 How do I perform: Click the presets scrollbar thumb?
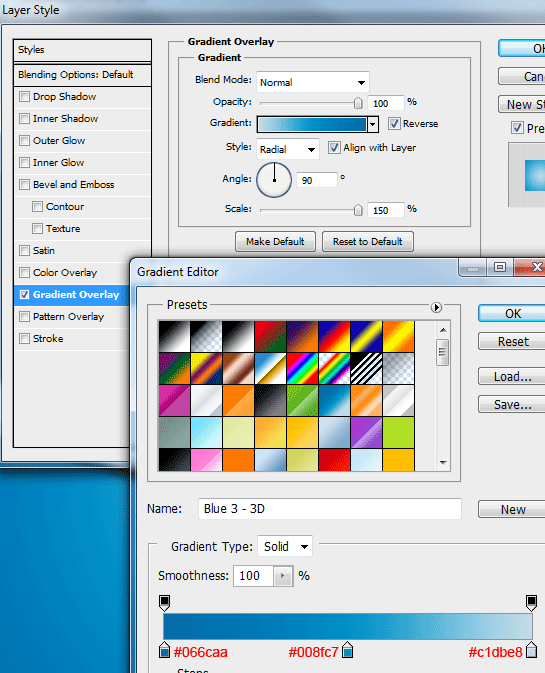[x=443, y=352]
